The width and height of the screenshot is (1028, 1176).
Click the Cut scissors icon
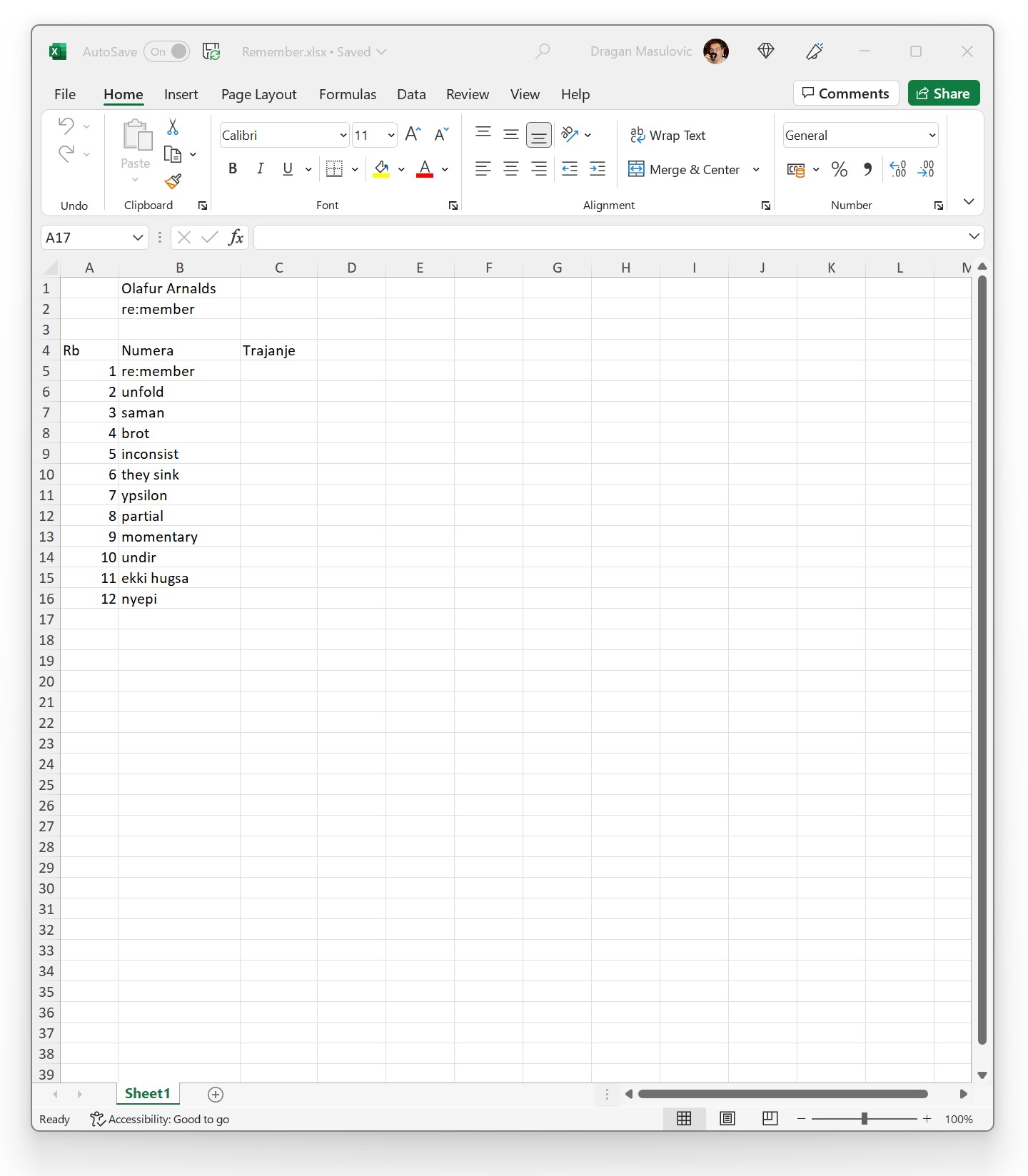tap(173, 127)
